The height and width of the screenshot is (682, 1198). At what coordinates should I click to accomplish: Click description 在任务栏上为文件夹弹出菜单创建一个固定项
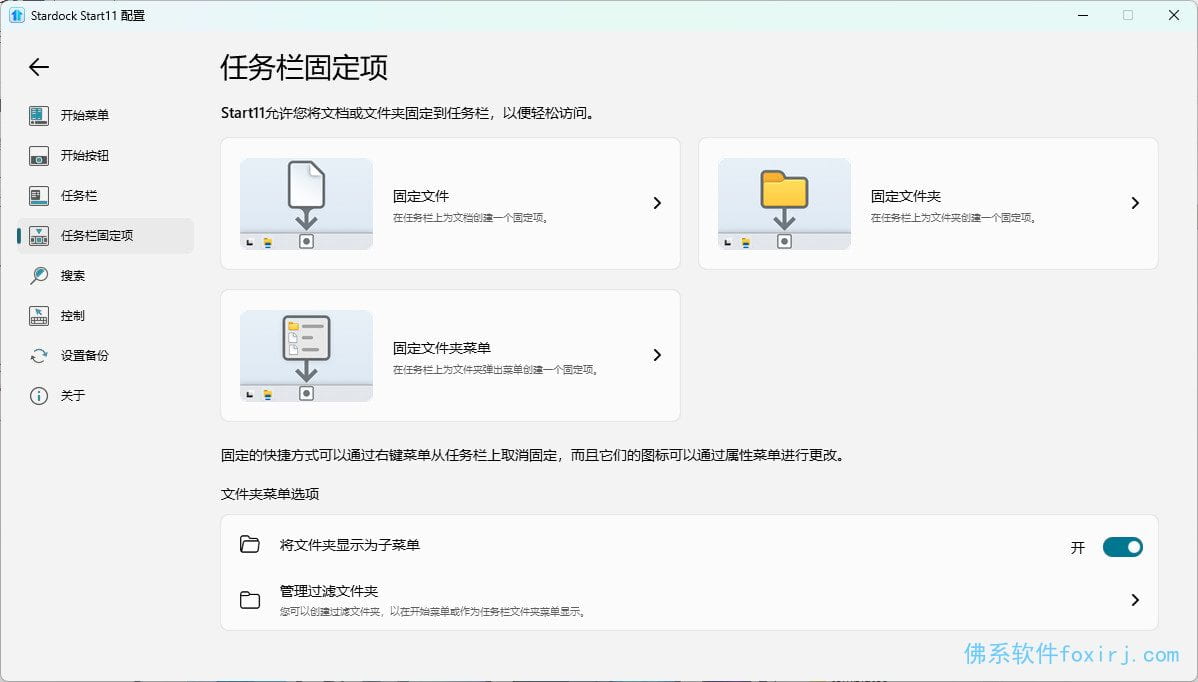tap(495, 370)
